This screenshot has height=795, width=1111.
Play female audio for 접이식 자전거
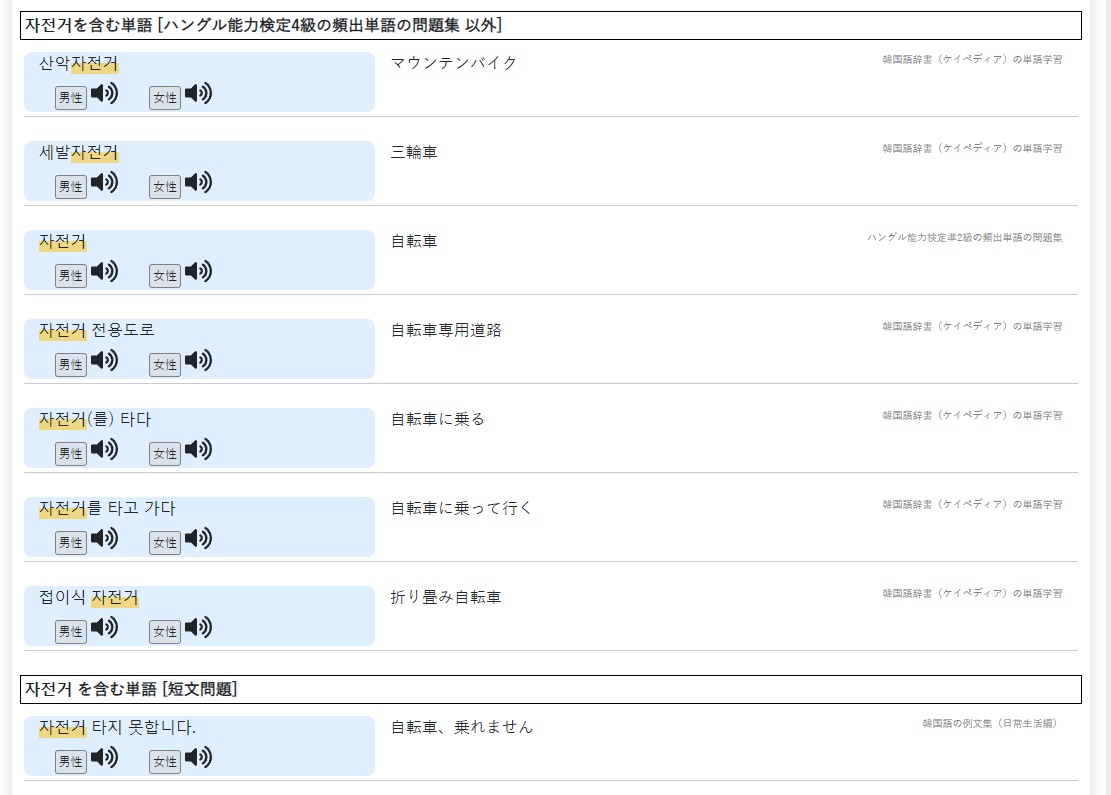point(198,627)
